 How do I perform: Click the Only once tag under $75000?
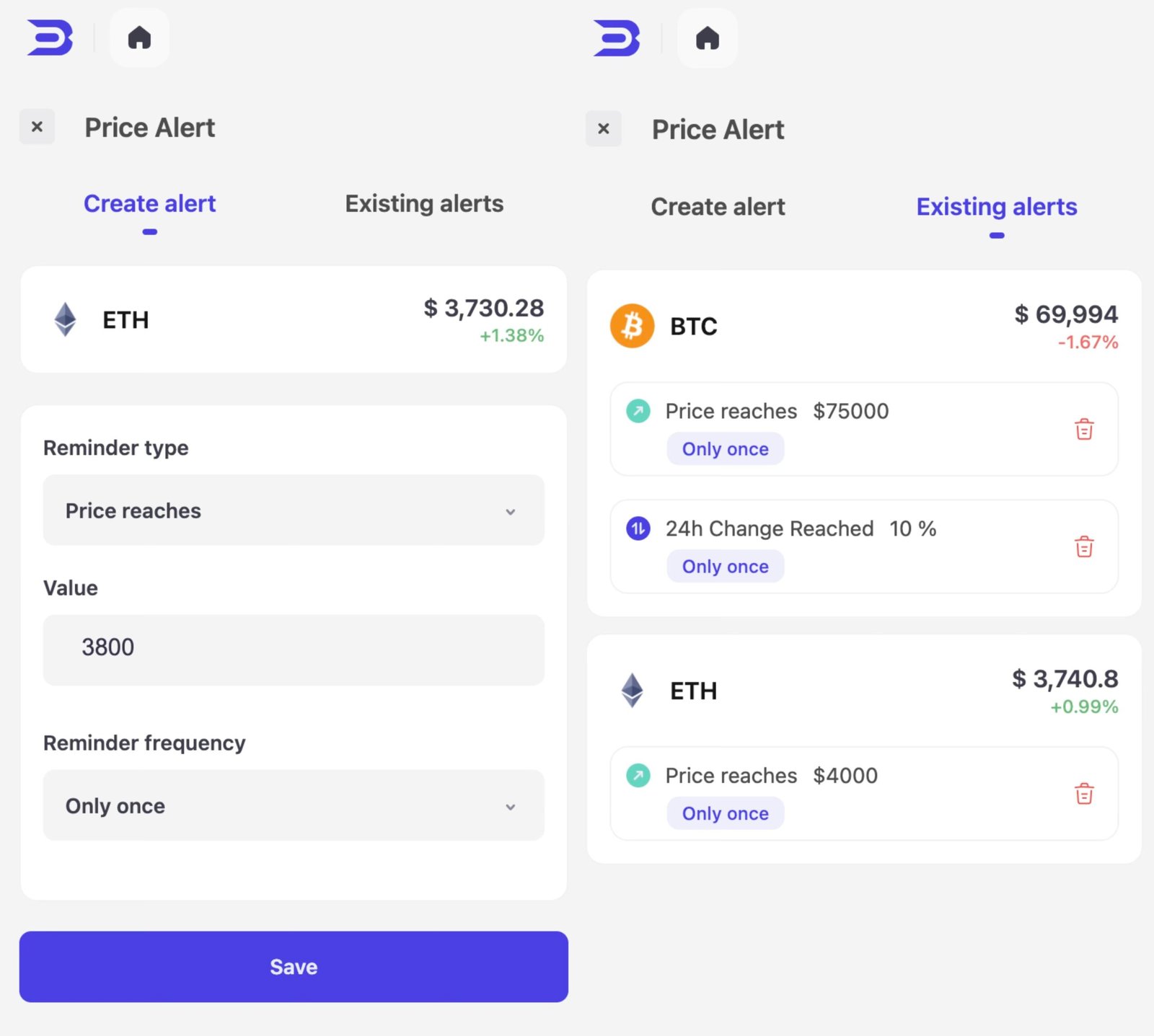(725, 449)
